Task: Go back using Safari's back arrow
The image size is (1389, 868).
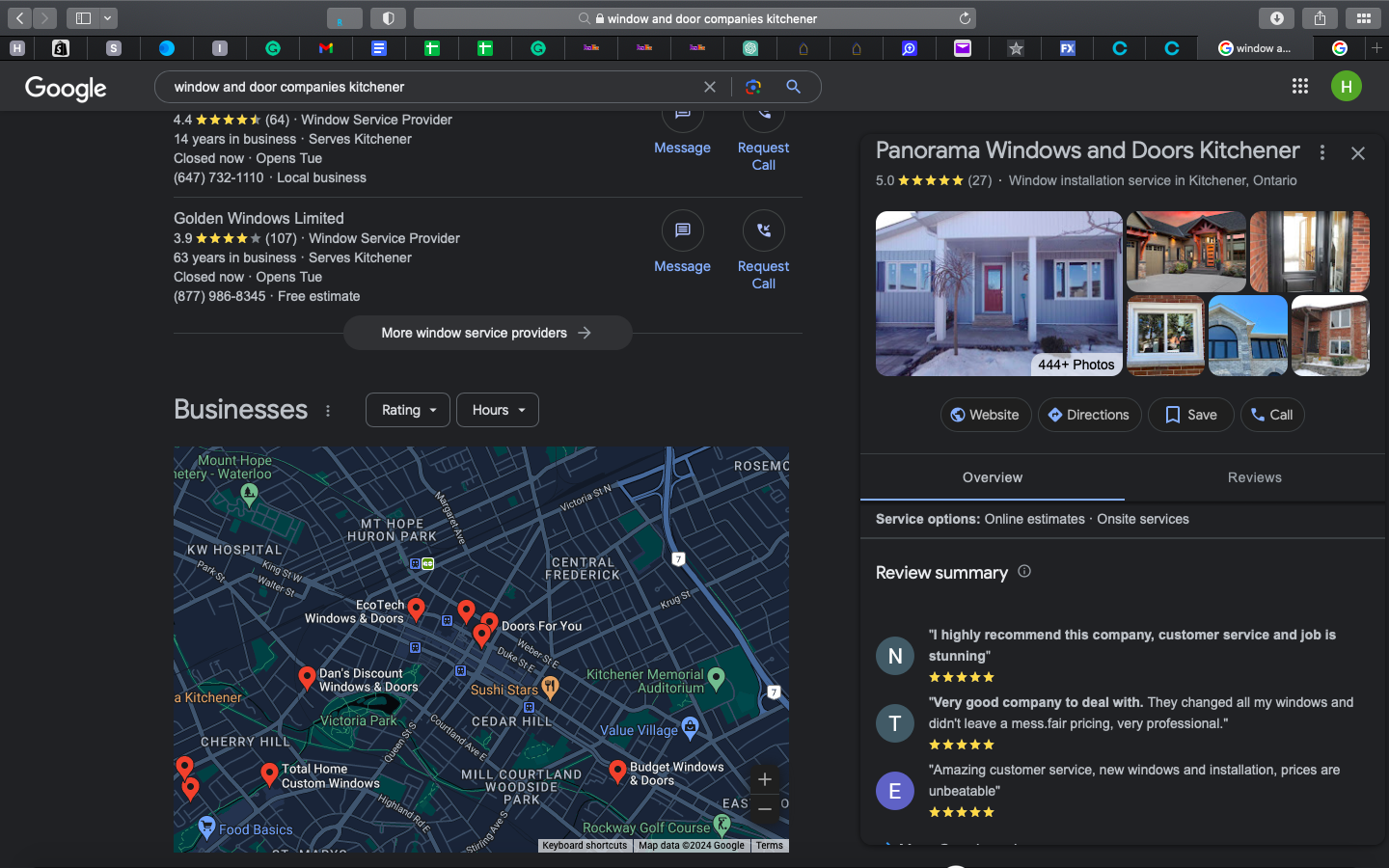Action: (19, 18)
